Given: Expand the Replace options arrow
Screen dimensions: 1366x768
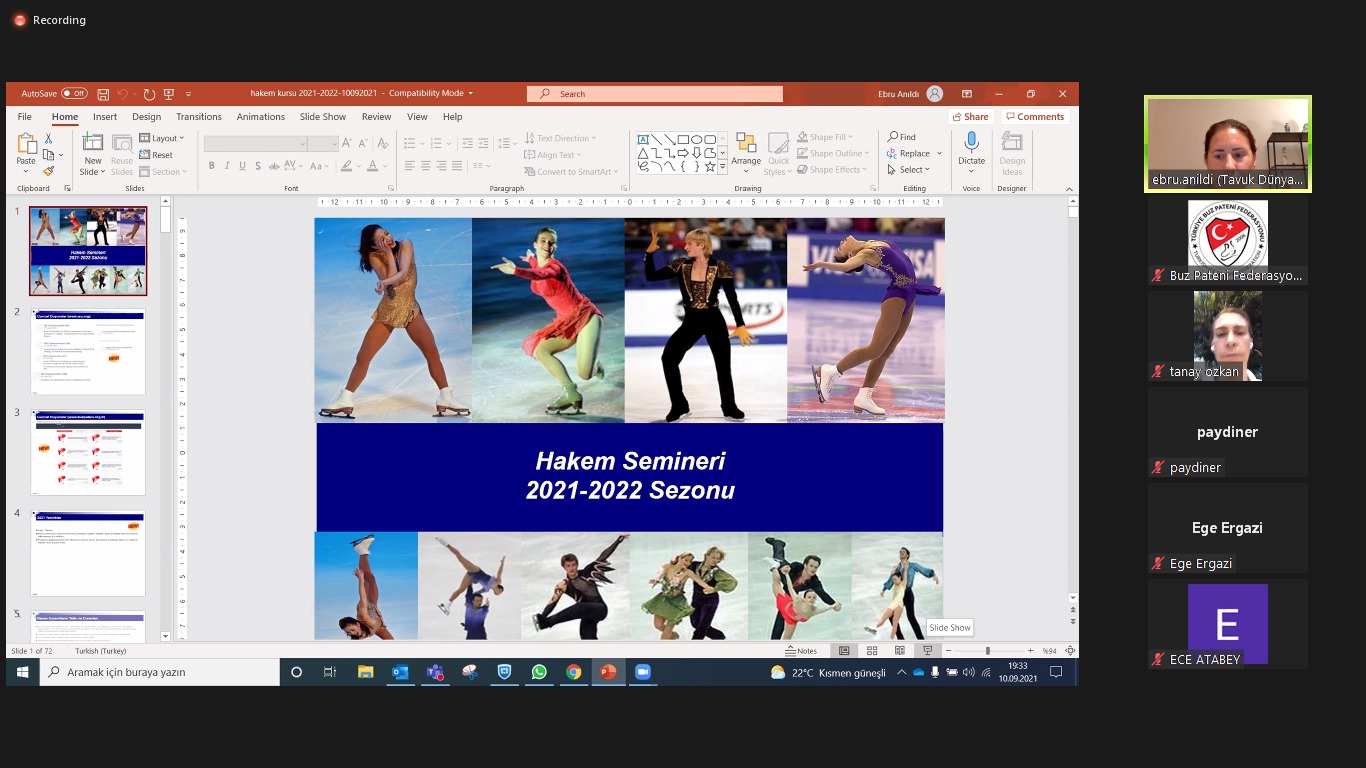Looking at the screenshot, I should coord(939,154).
